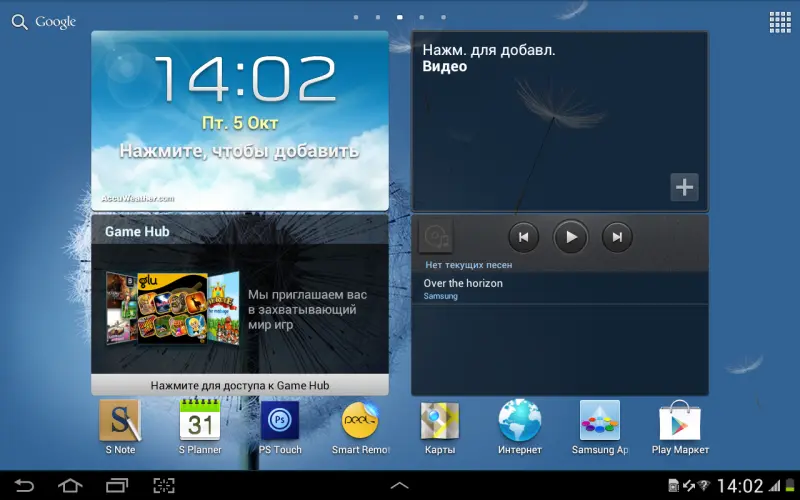The height and width of the screenshot is (500, 800).
Task: Tap the Wi-Fi status icon
Action: click(x=704, y=485)
